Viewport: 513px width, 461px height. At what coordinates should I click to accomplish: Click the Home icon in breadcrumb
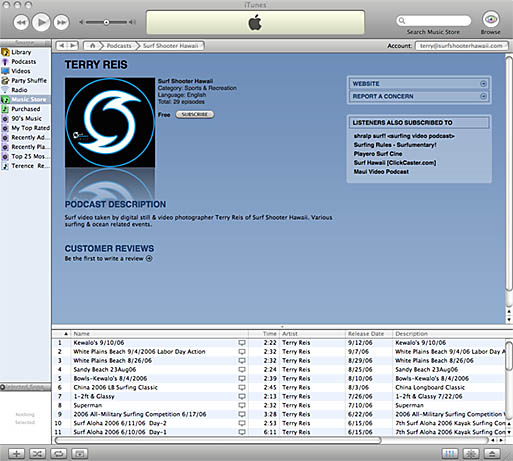(92, 46)
